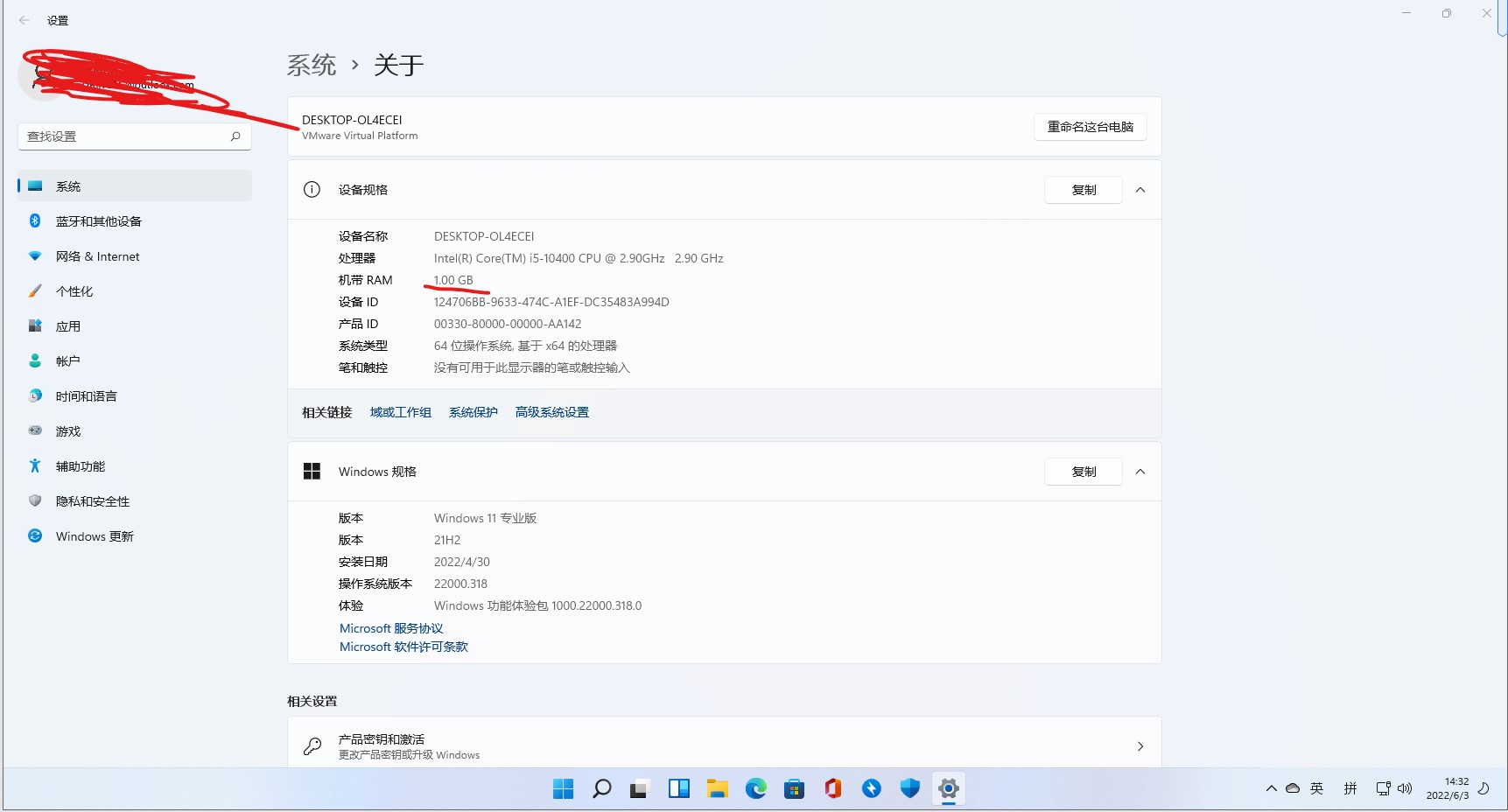
Task: Open 帐户 accounts settings
Action: click(135, 361)
